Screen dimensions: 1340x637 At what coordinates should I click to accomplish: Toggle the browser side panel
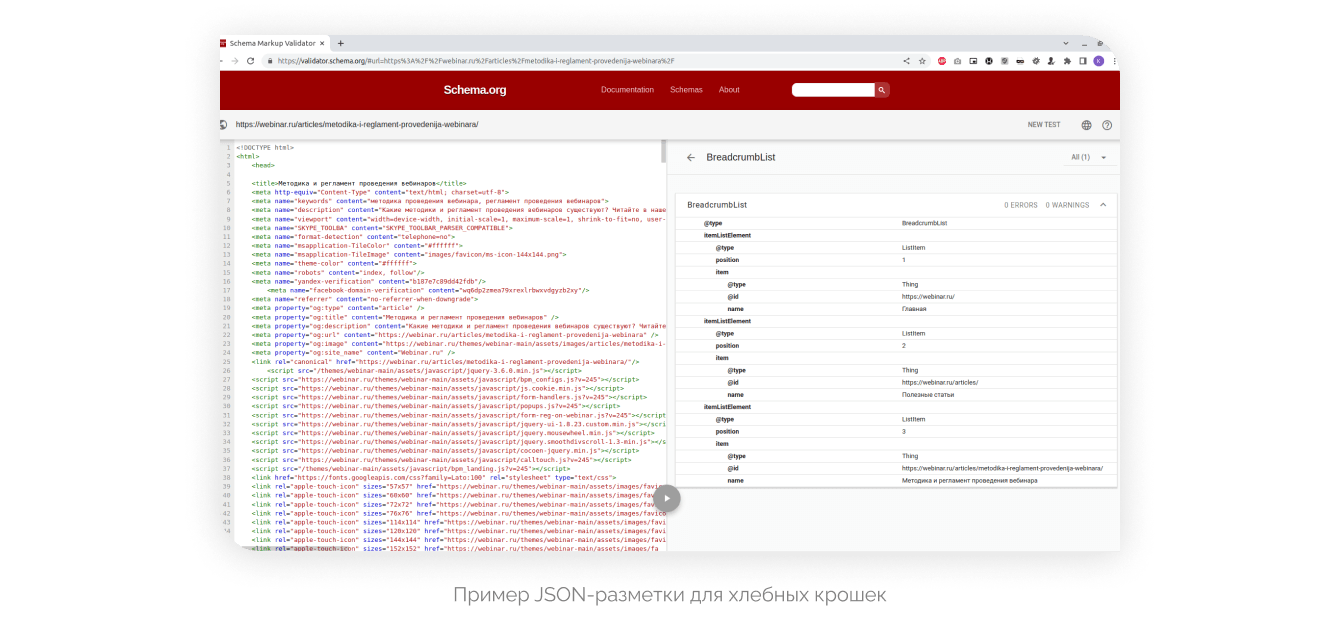point(1083,61)
